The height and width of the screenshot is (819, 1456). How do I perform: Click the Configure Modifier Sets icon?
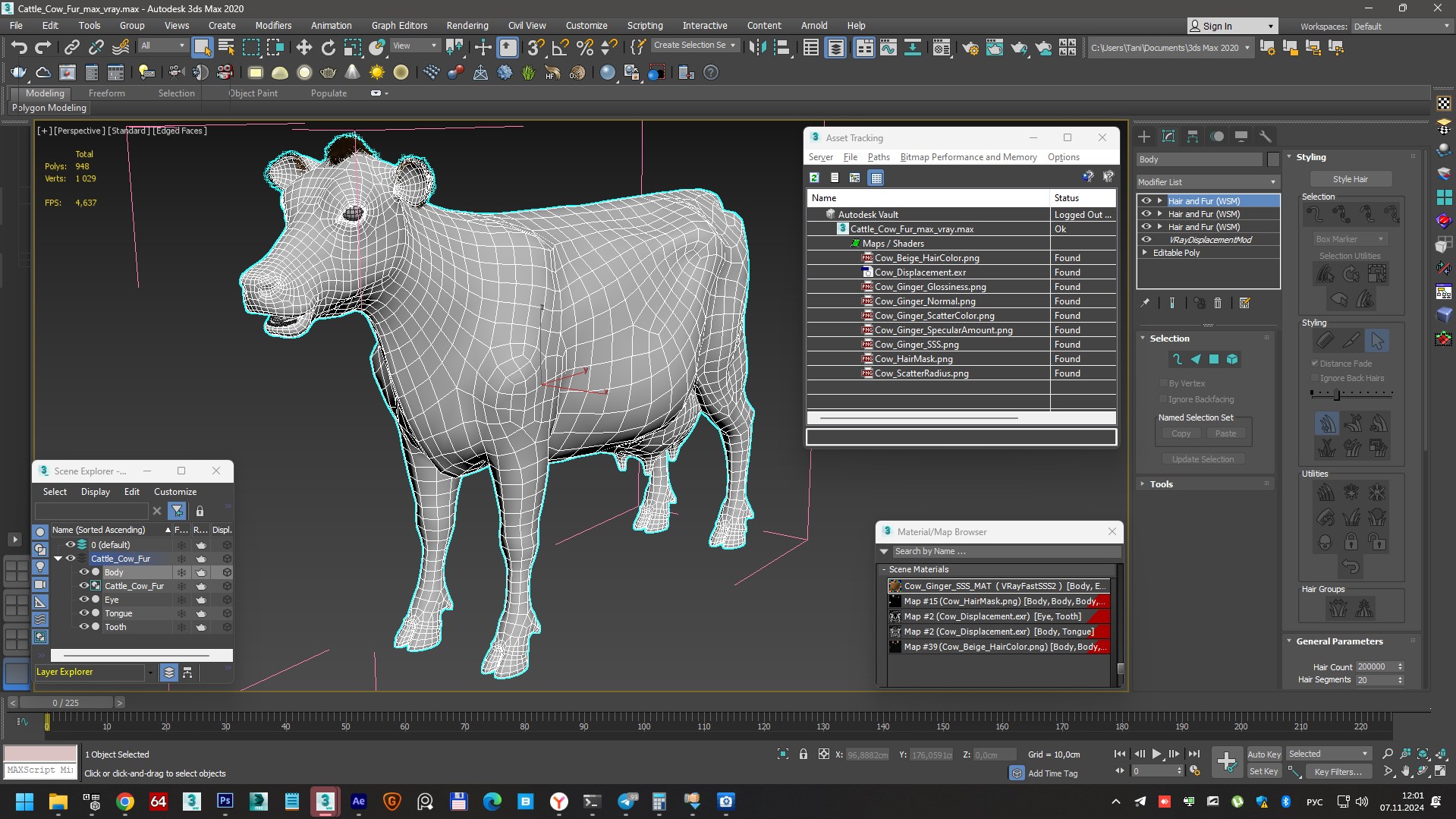pos(1244,303)
